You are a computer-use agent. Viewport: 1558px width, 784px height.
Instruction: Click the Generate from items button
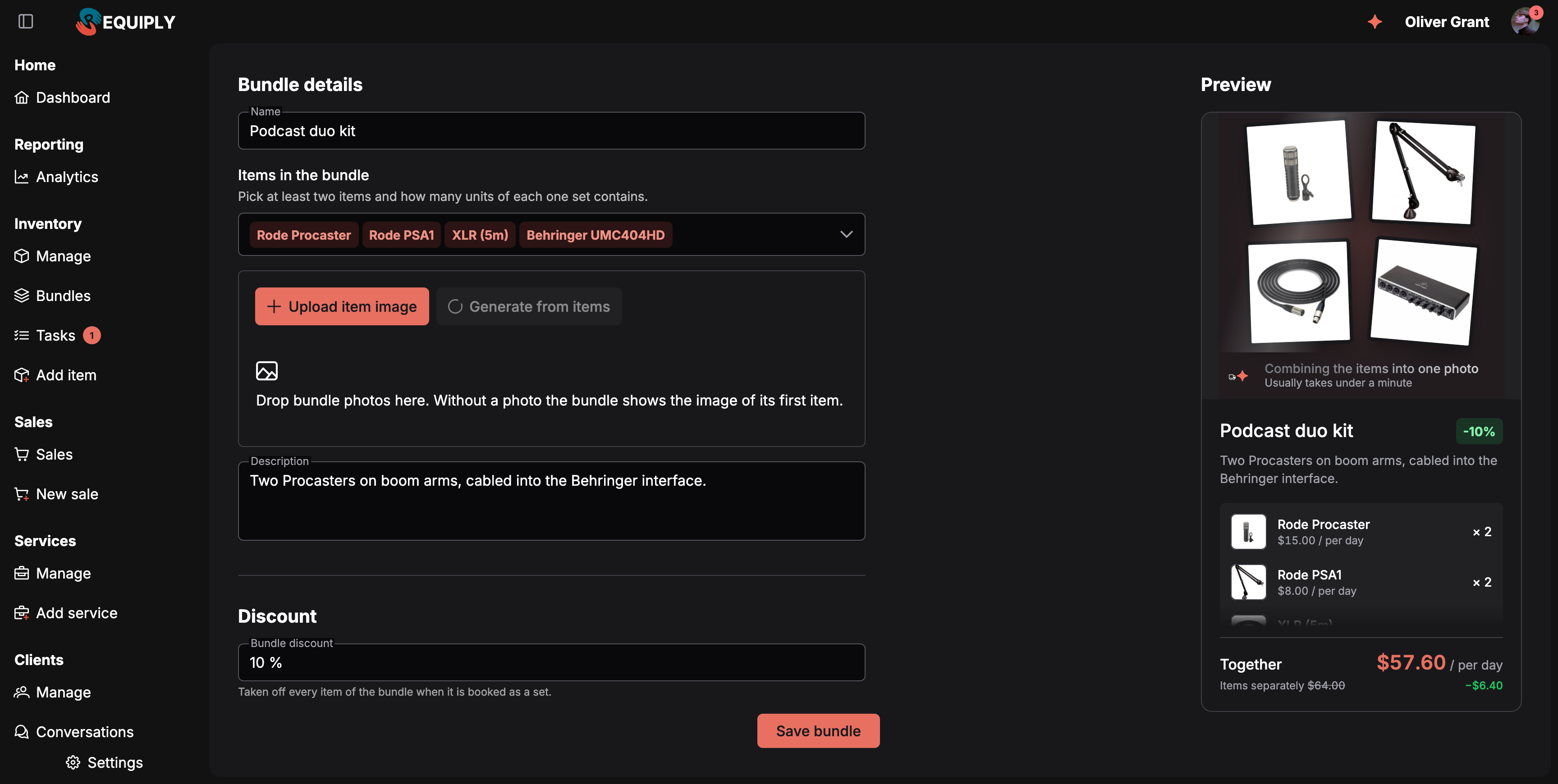pyautogui.click(x=529, y=306)
